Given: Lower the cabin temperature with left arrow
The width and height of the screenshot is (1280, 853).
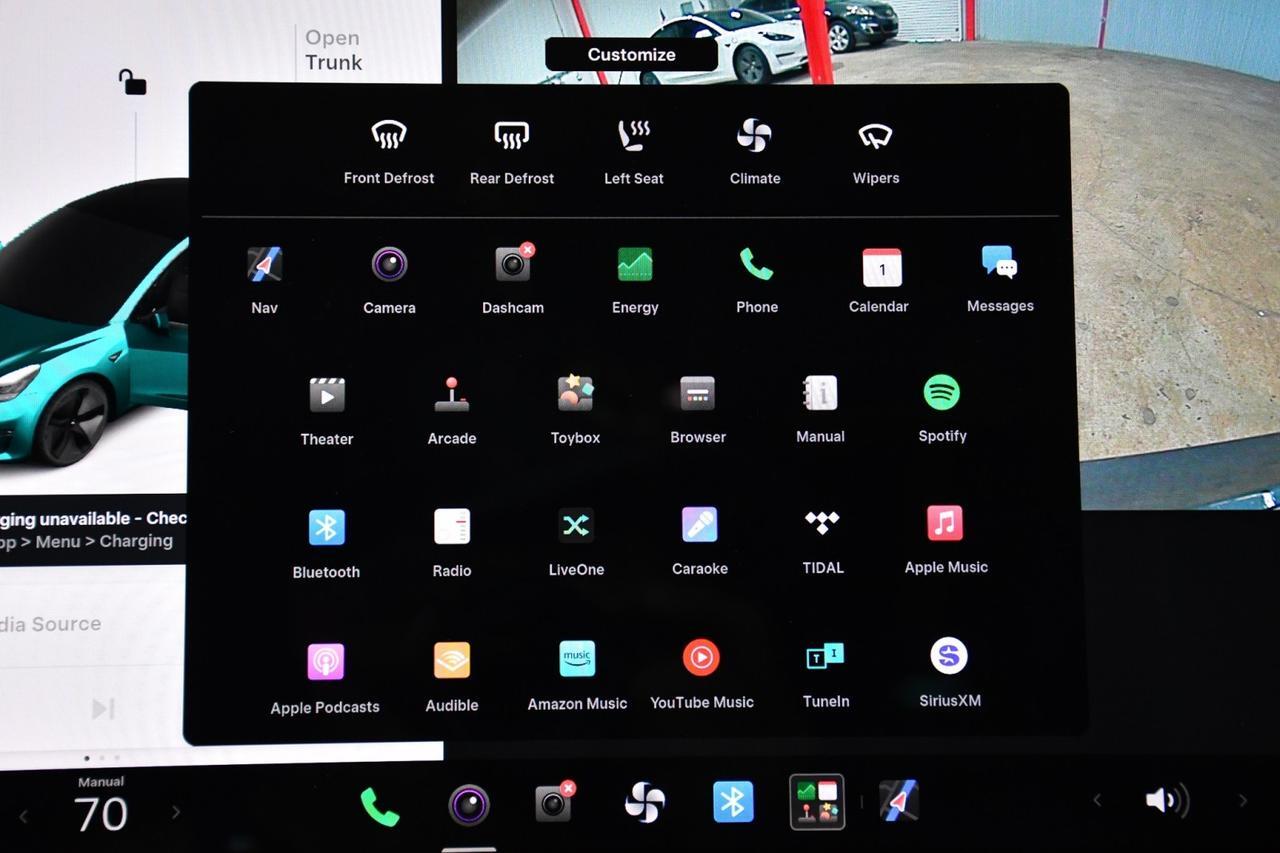Looking at the screenshot, I should point(24,816).
